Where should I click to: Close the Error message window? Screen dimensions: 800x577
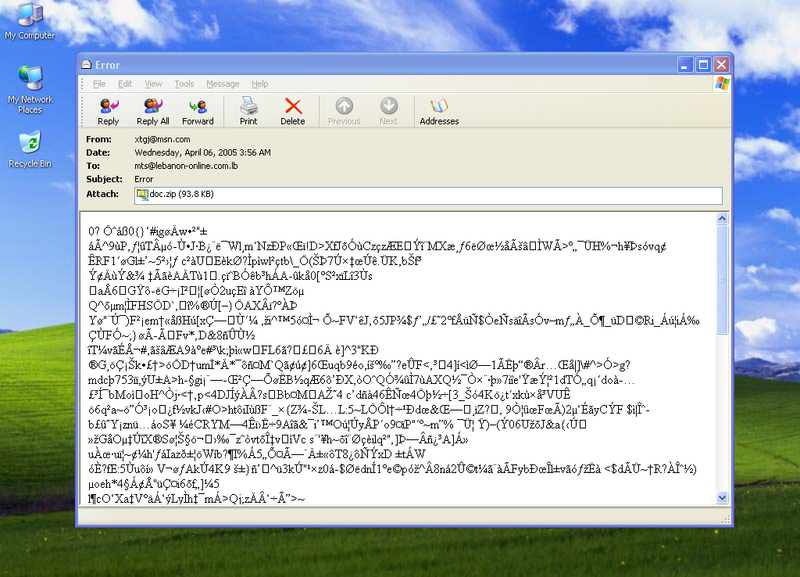click(x=721, y=65)
